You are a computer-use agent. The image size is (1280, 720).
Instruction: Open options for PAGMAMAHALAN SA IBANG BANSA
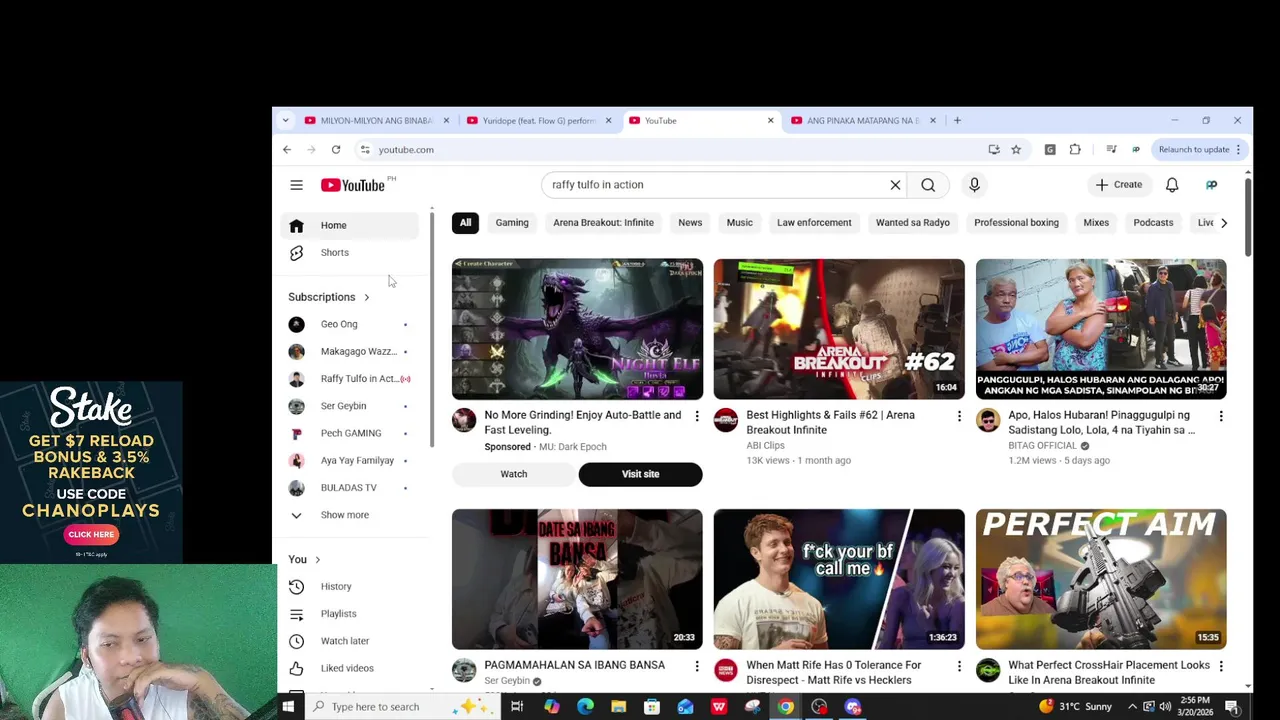(697, 666)
